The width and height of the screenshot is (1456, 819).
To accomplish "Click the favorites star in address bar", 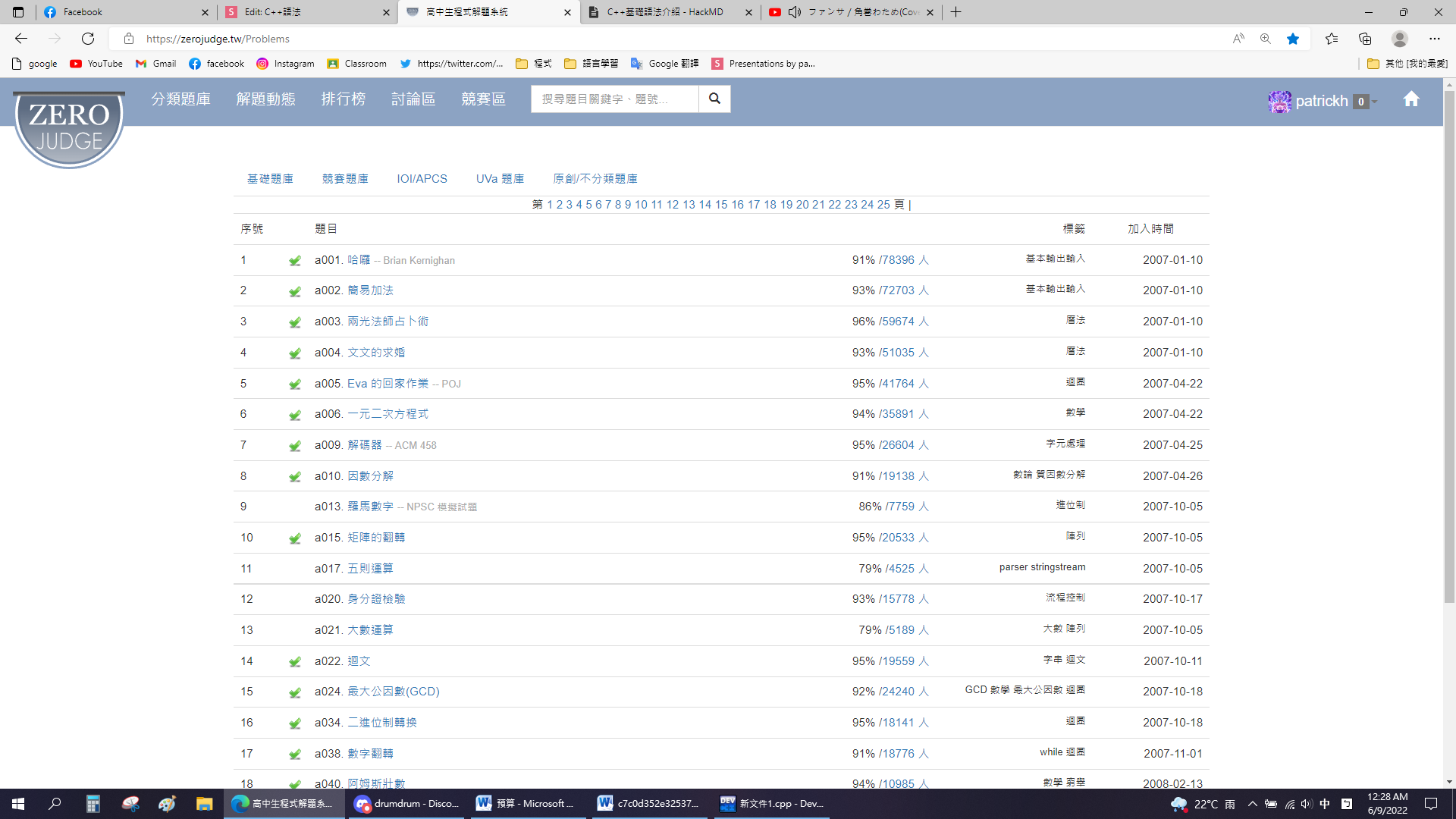I will 1293,39.
